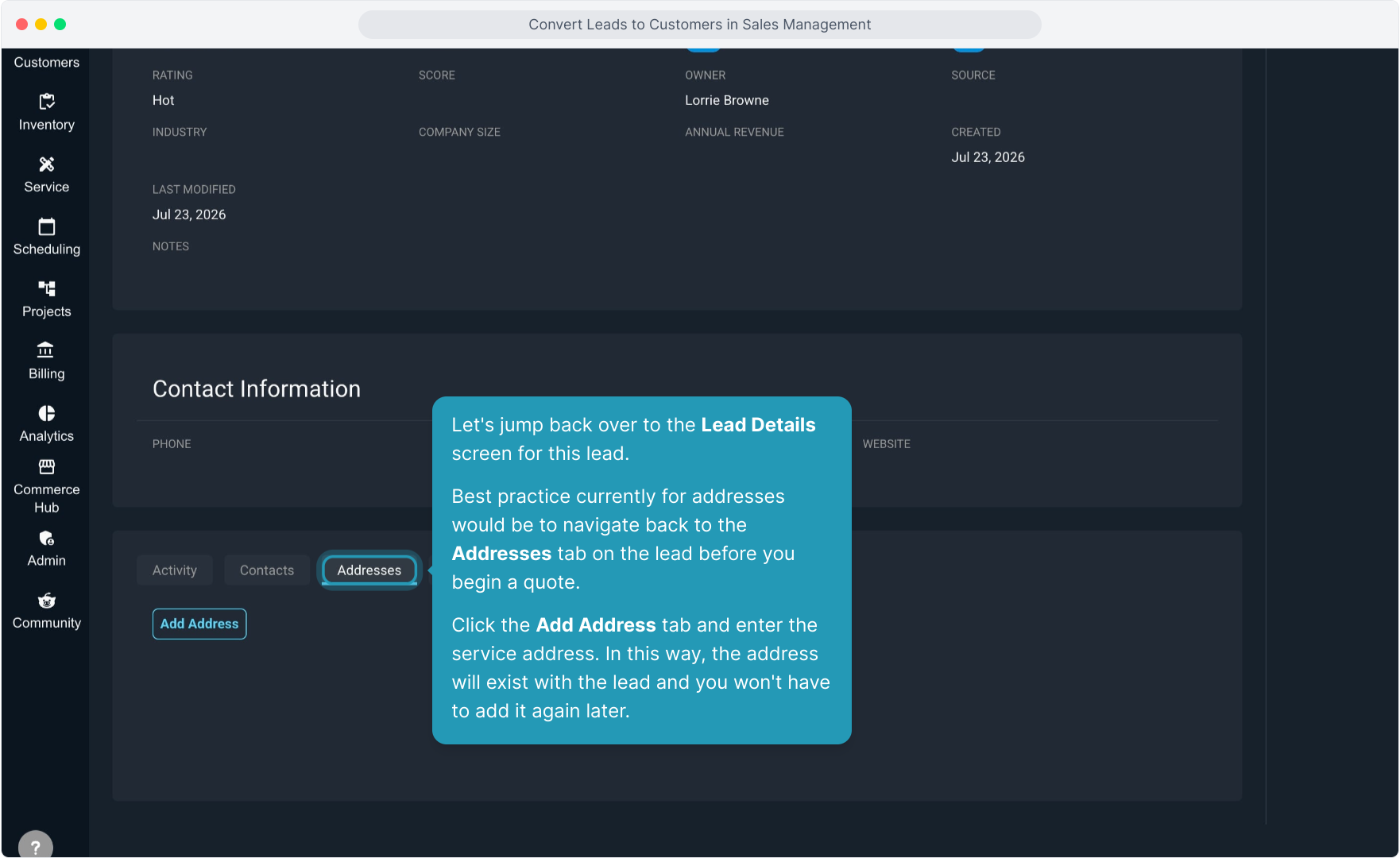Select the Addresses tab
This screenshot has height=858, width=1400.
point(369,570)
